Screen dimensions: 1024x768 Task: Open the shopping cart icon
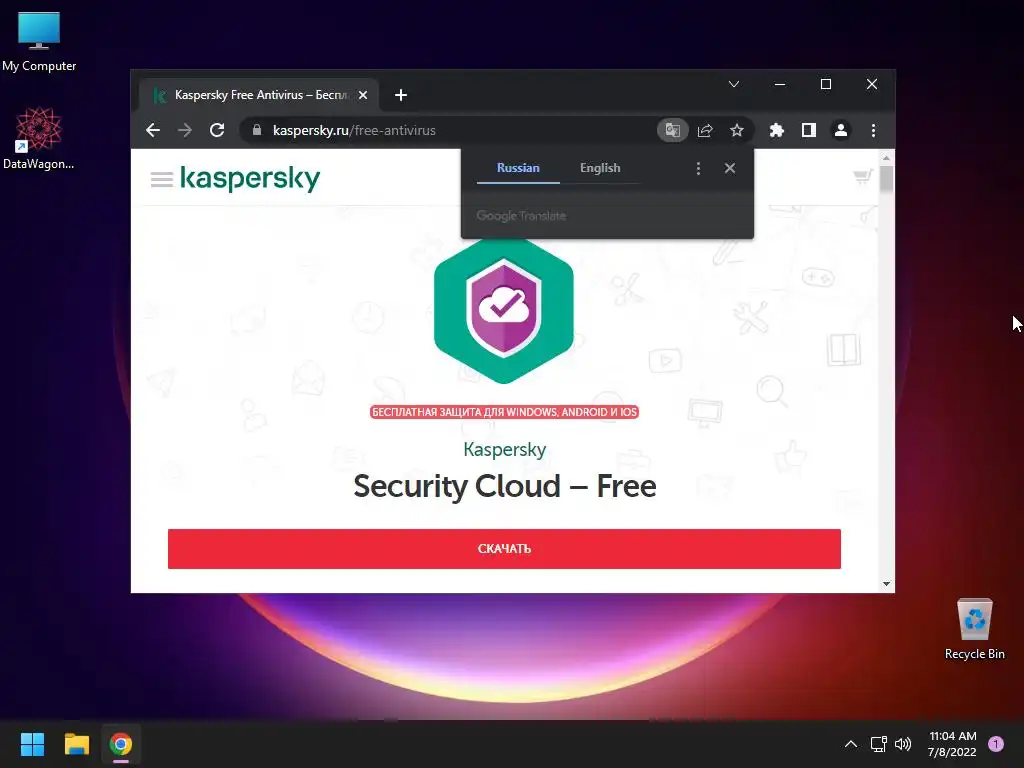863,176
